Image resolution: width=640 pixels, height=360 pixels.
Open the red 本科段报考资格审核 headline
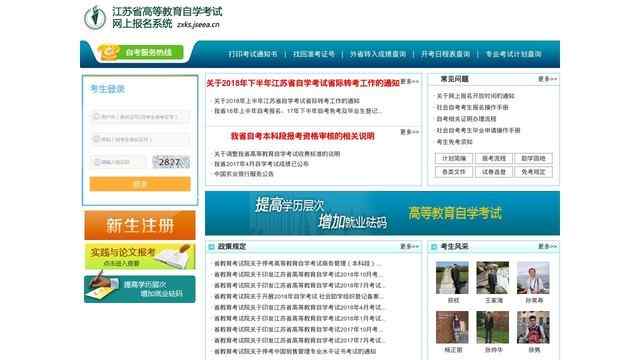point(302,136)
